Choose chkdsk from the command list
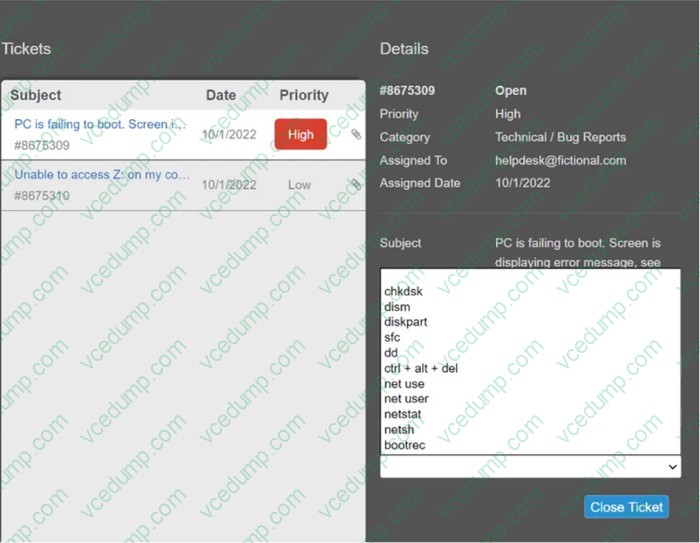Screen dimensions: 700x543 (x=404, y=292)
